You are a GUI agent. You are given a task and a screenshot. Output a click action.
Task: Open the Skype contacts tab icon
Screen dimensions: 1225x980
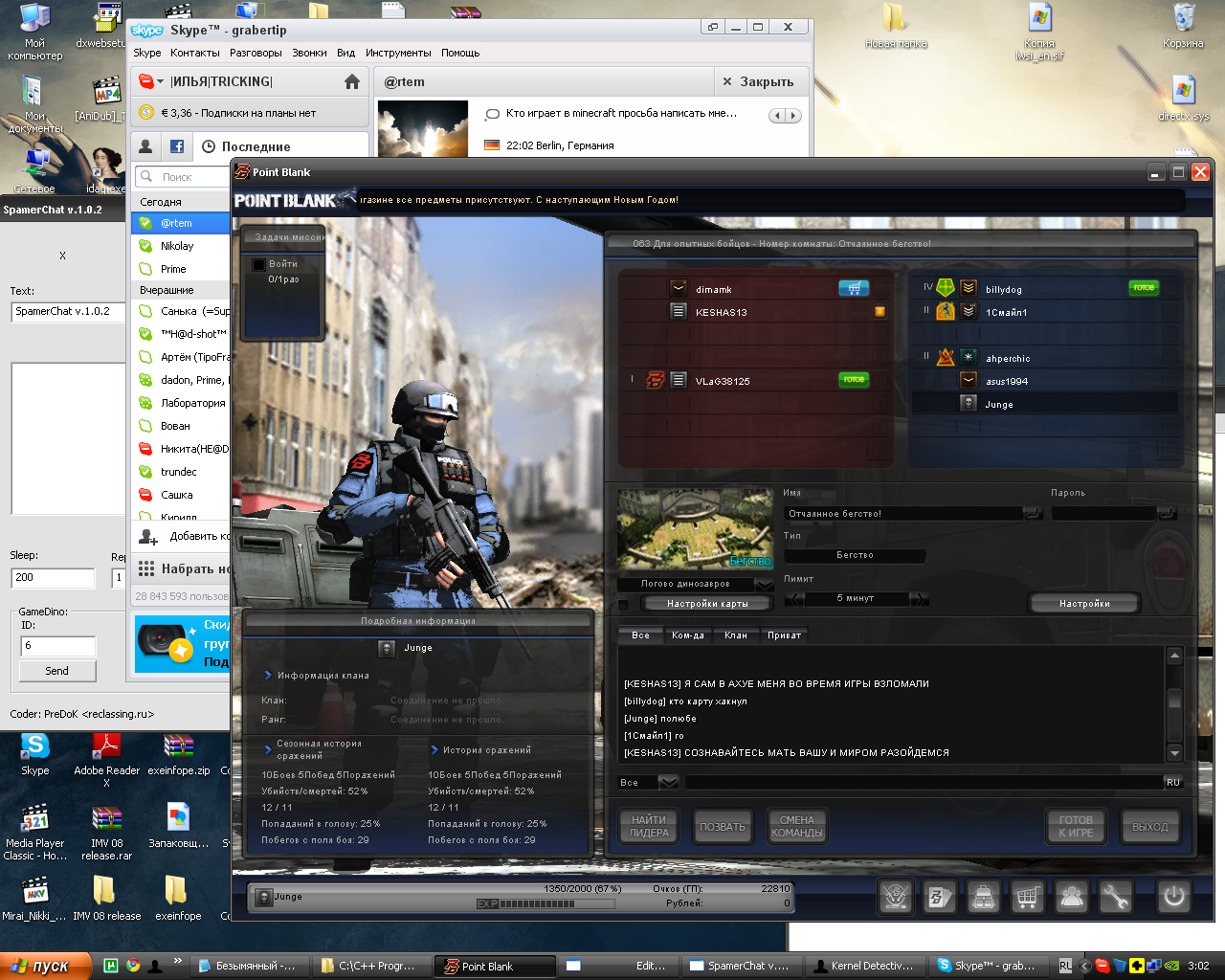[x=145, y=146]
